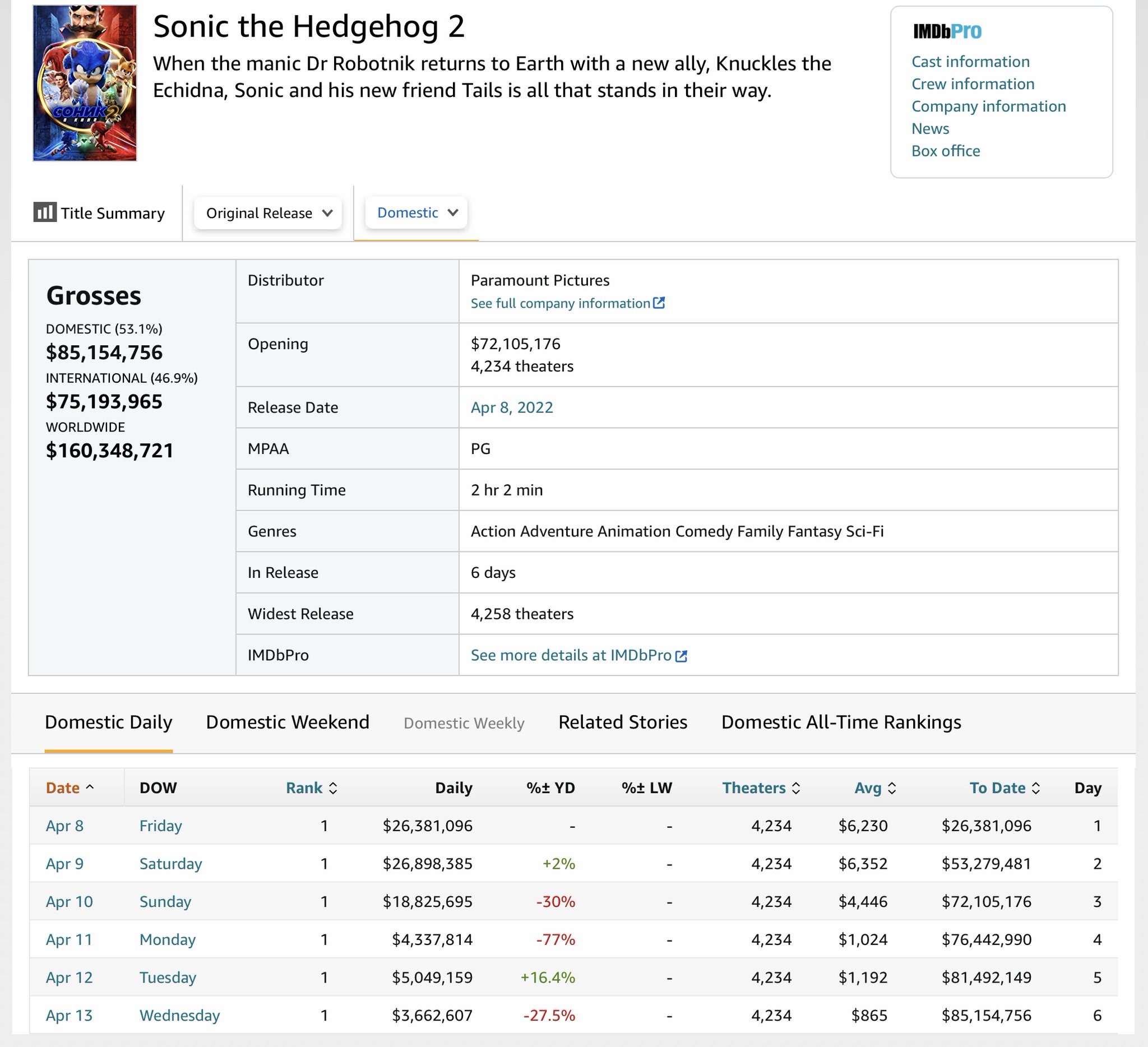
Task: Select the Domestic Weekly tab
Action: pyautogui.click(x=464, y=723)
